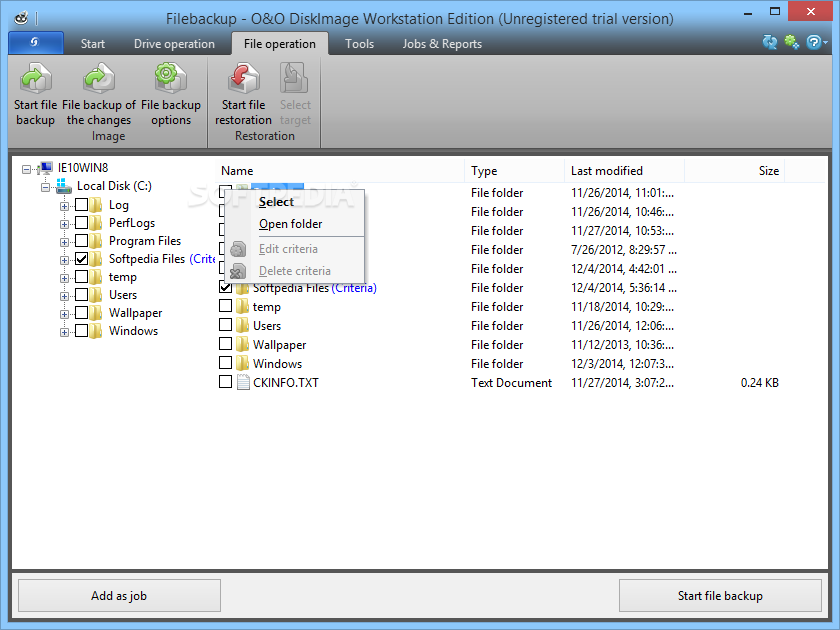840x630 pixels.
Task: Click the Log folder icon in tree
Action: pos(96,205)
